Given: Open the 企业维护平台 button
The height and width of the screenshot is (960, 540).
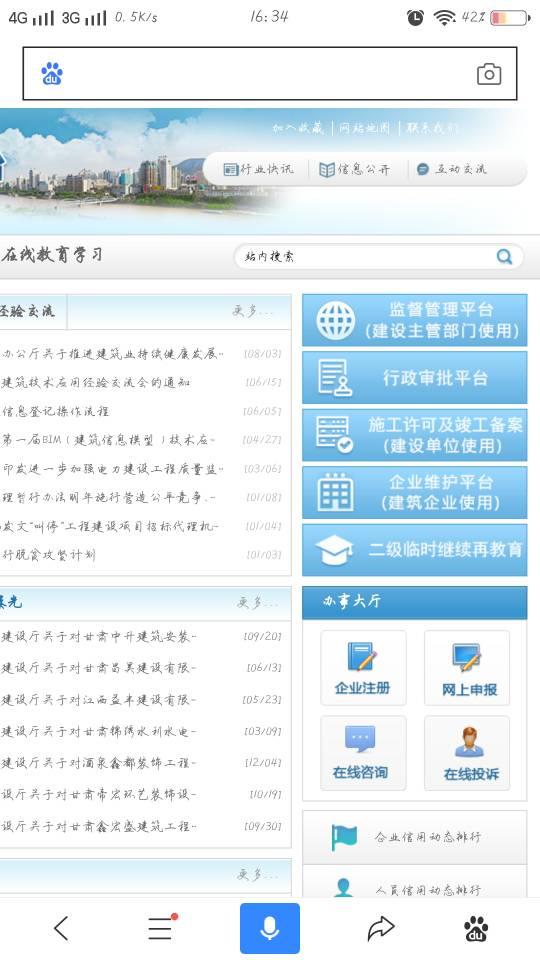Looking at the screenshot, I should [x=414, y=492].
